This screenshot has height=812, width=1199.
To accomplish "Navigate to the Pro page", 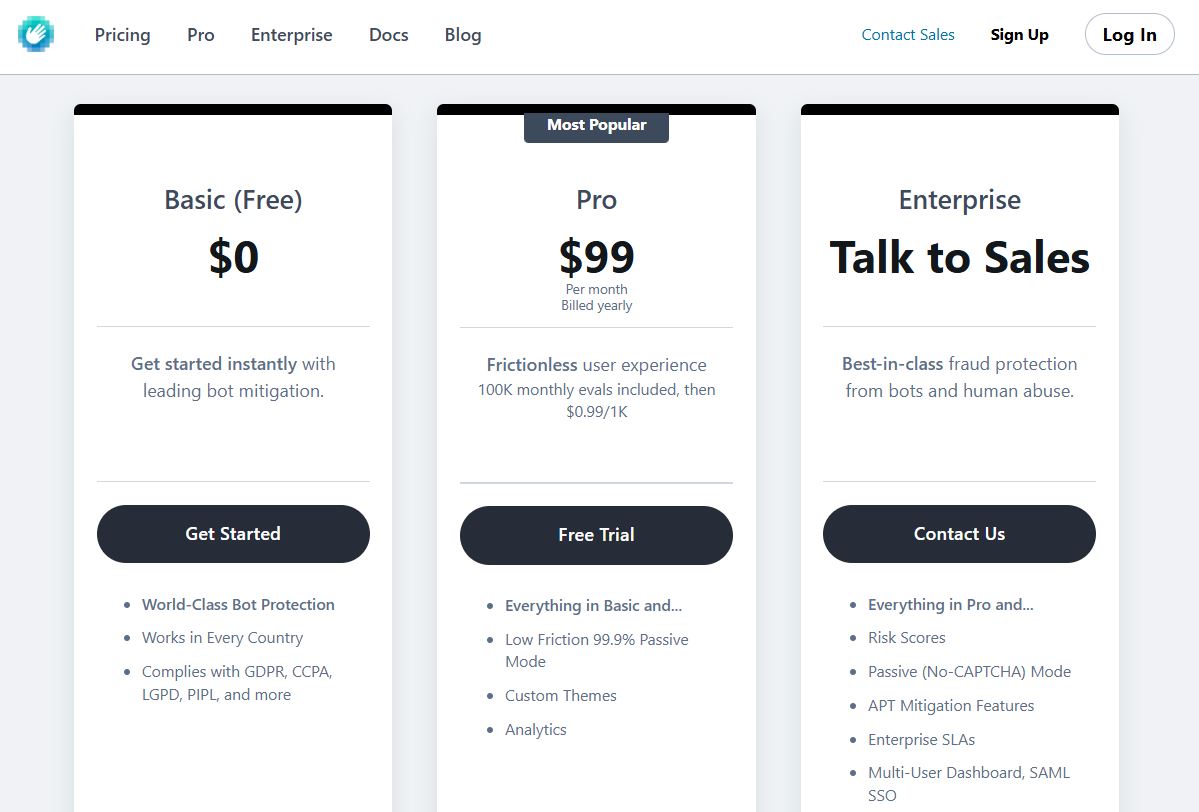I will coord(200,35).
